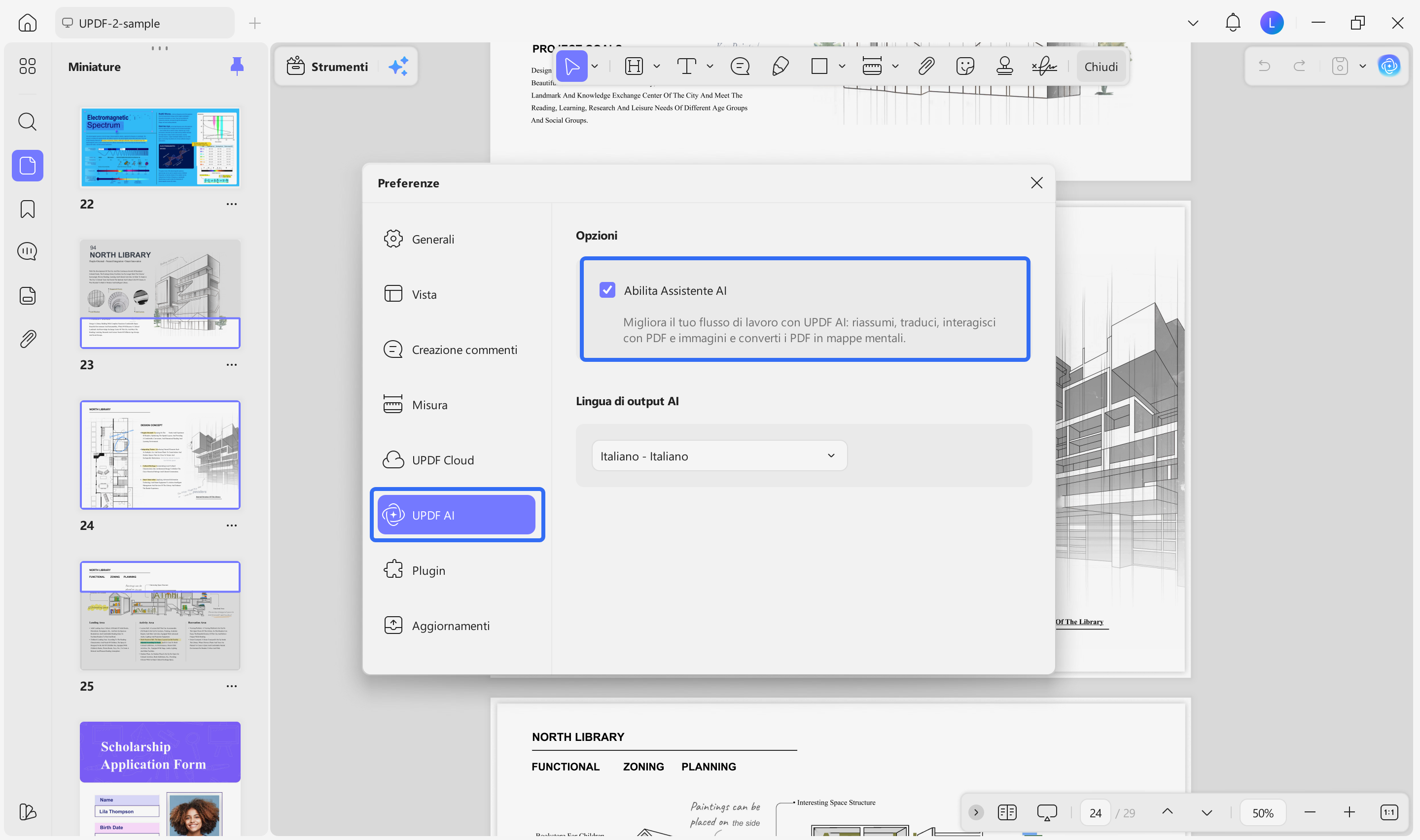Screen dimensions: 1420x840
Task: Select the page thumbnails panel icon
Action: pos(27,165)
